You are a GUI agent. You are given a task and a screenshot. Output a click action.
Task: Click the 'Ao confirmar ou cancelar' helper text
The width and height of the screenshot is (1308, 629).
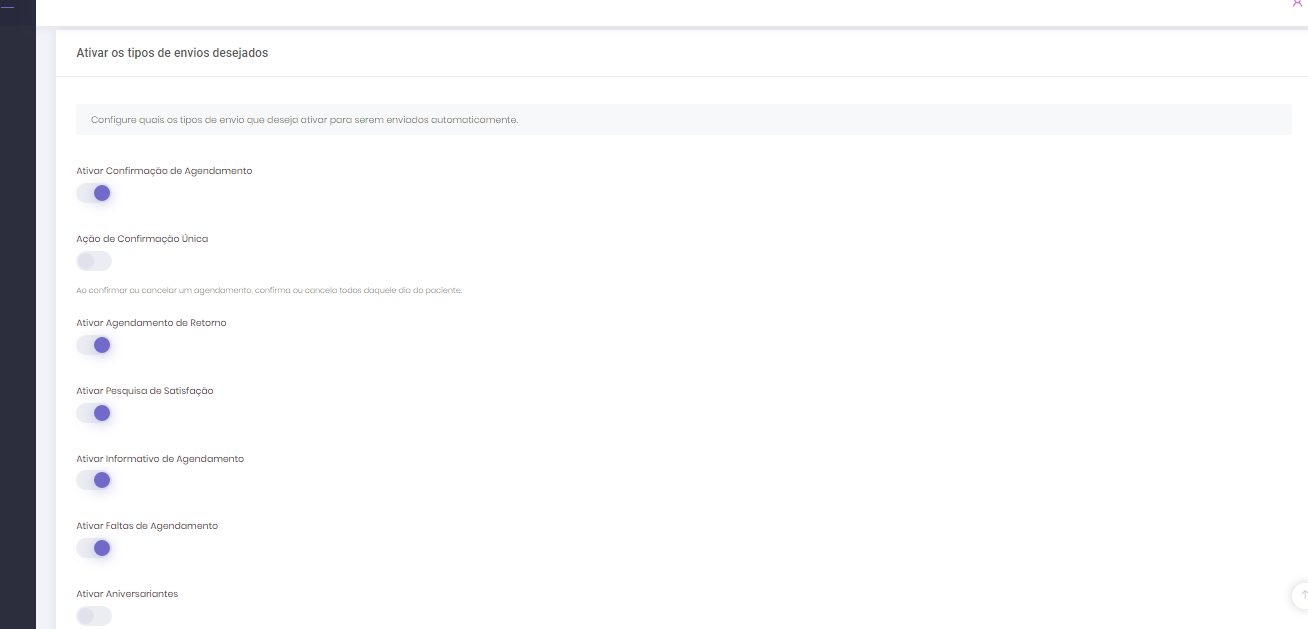[269, 291]
